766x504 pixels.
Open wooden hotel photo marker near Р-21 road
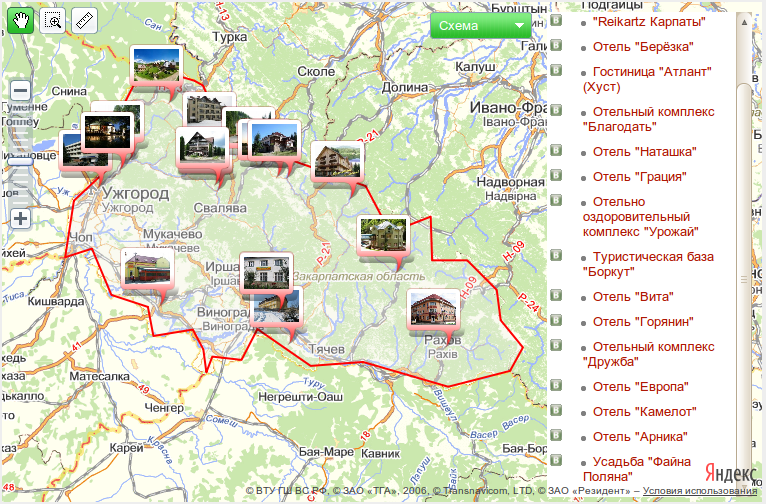(x=338, y=161)
